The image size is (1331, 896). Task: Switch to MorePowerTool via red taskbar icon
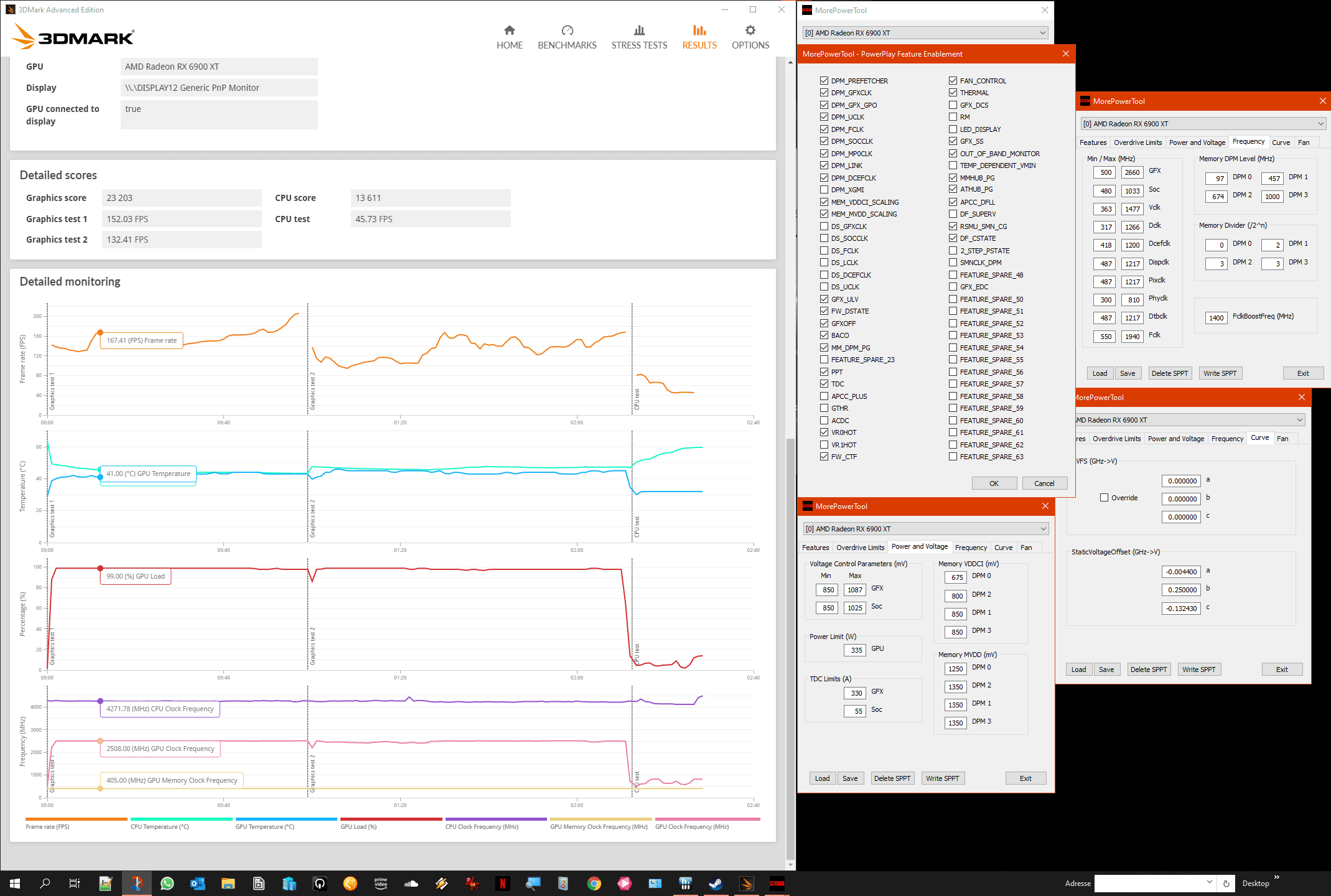click(777, 883)
